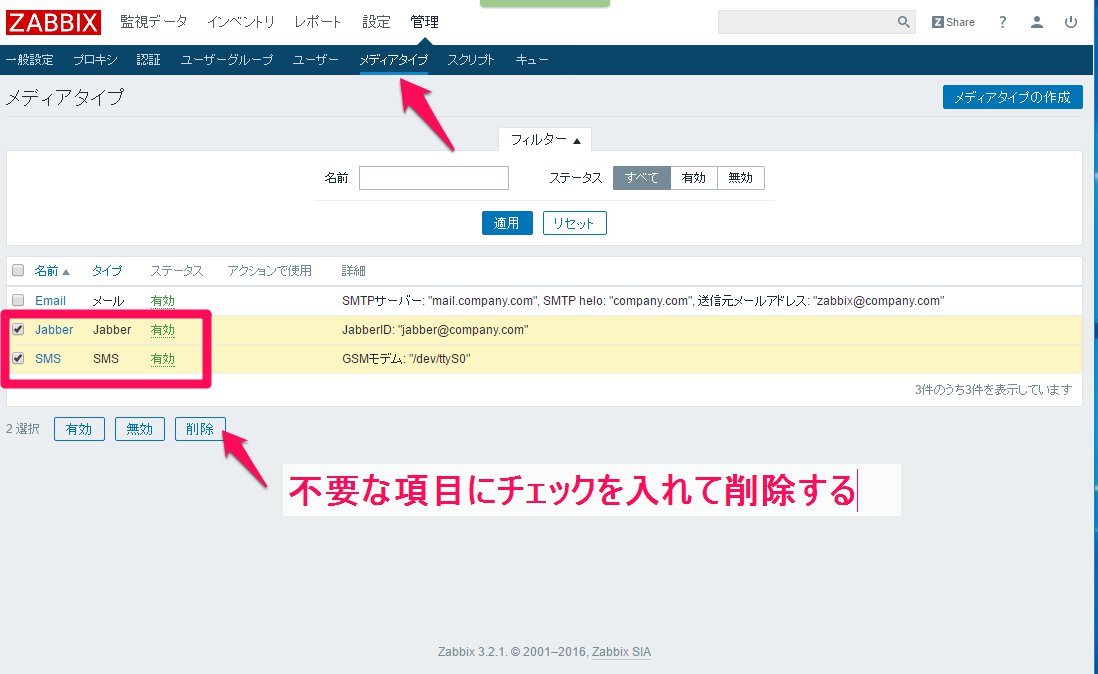1098x674 pixels.
Task: Open the Email media type link
Action: pos(50,301)
